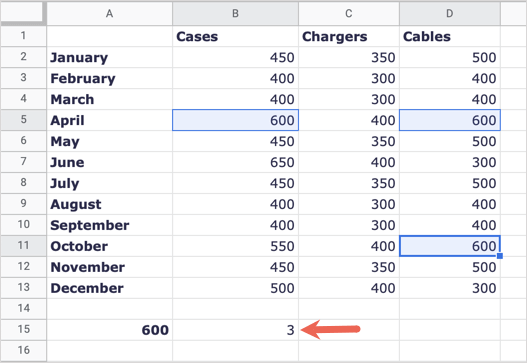The image size is (527, 363).
Task: Select the June Cases cell with 650
Action: click(235, 162)
